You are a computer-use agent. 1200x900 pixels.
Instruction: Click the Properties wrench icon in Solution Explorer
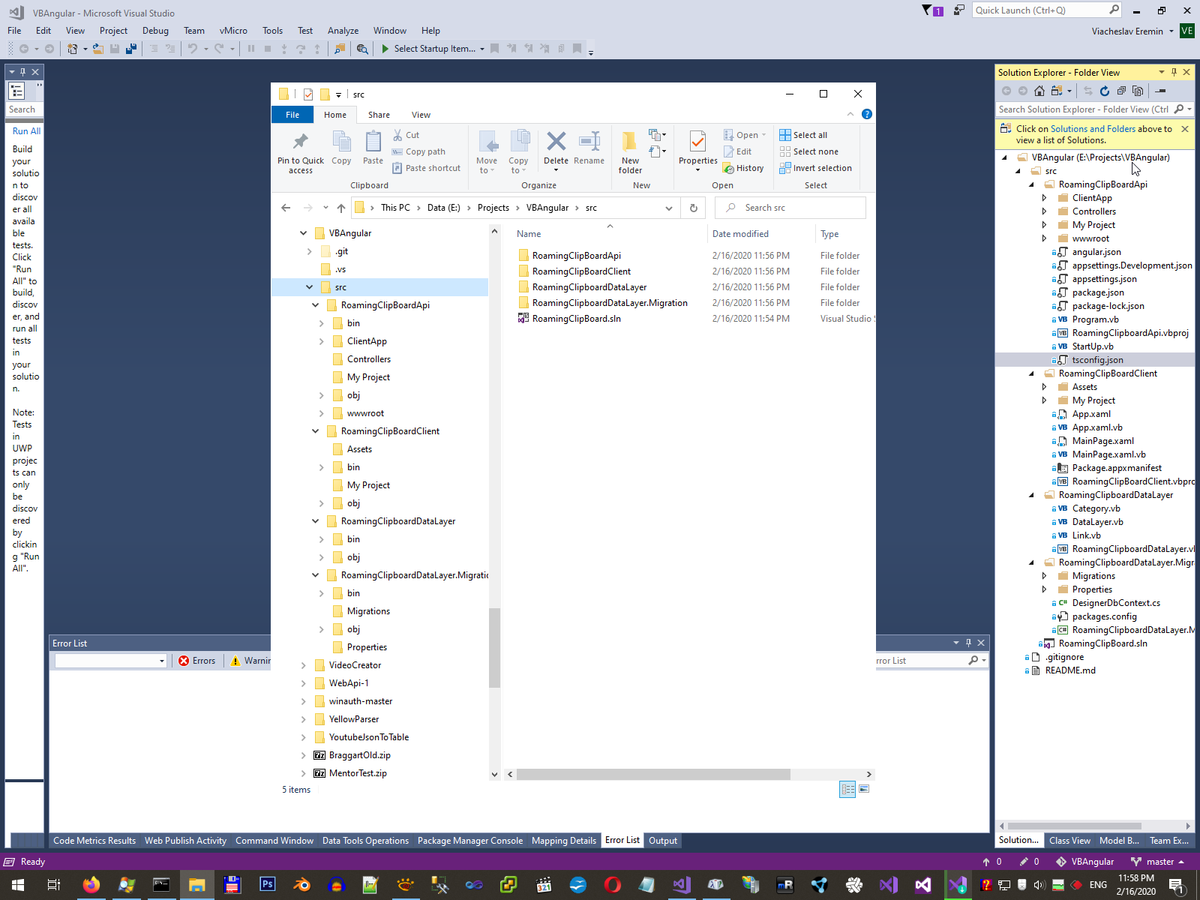coord(1161,91)
